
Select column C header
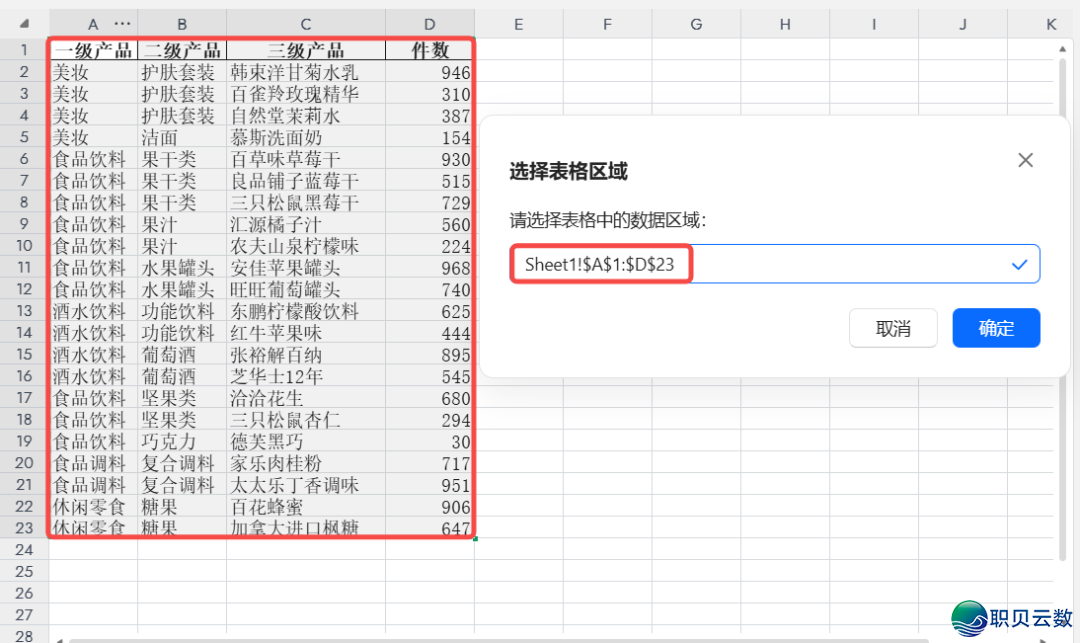(x=306, y=24)
